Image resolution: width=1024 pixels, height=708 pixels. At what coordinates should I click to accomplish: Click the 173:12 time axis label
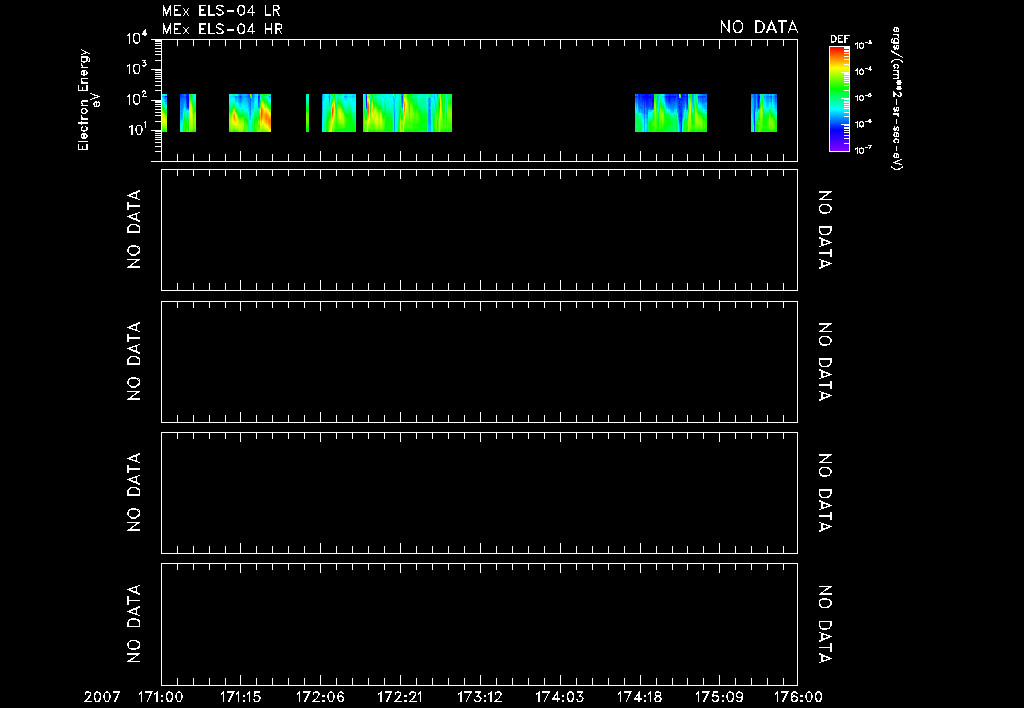click(480, 697)
